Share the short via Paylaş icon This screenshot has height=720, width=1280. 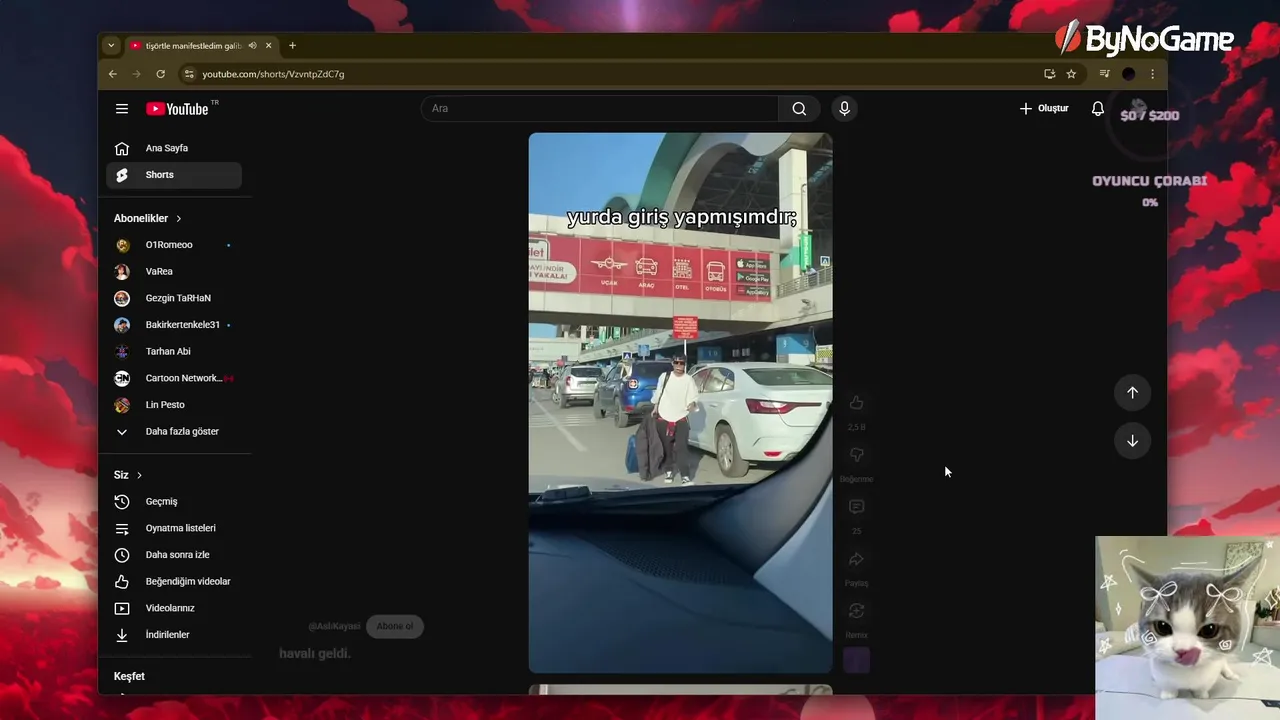(x=856, y=559)
